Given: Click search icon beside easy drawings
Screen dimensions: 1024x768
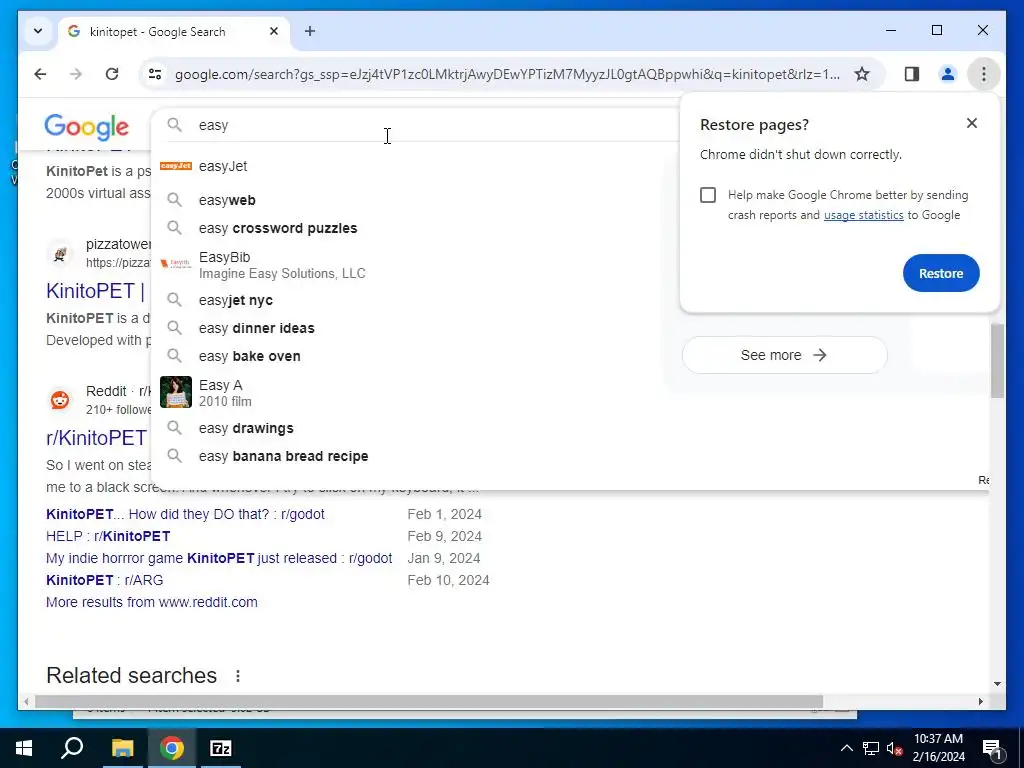Looking at the screenshot, I should (x=174, y=428).
